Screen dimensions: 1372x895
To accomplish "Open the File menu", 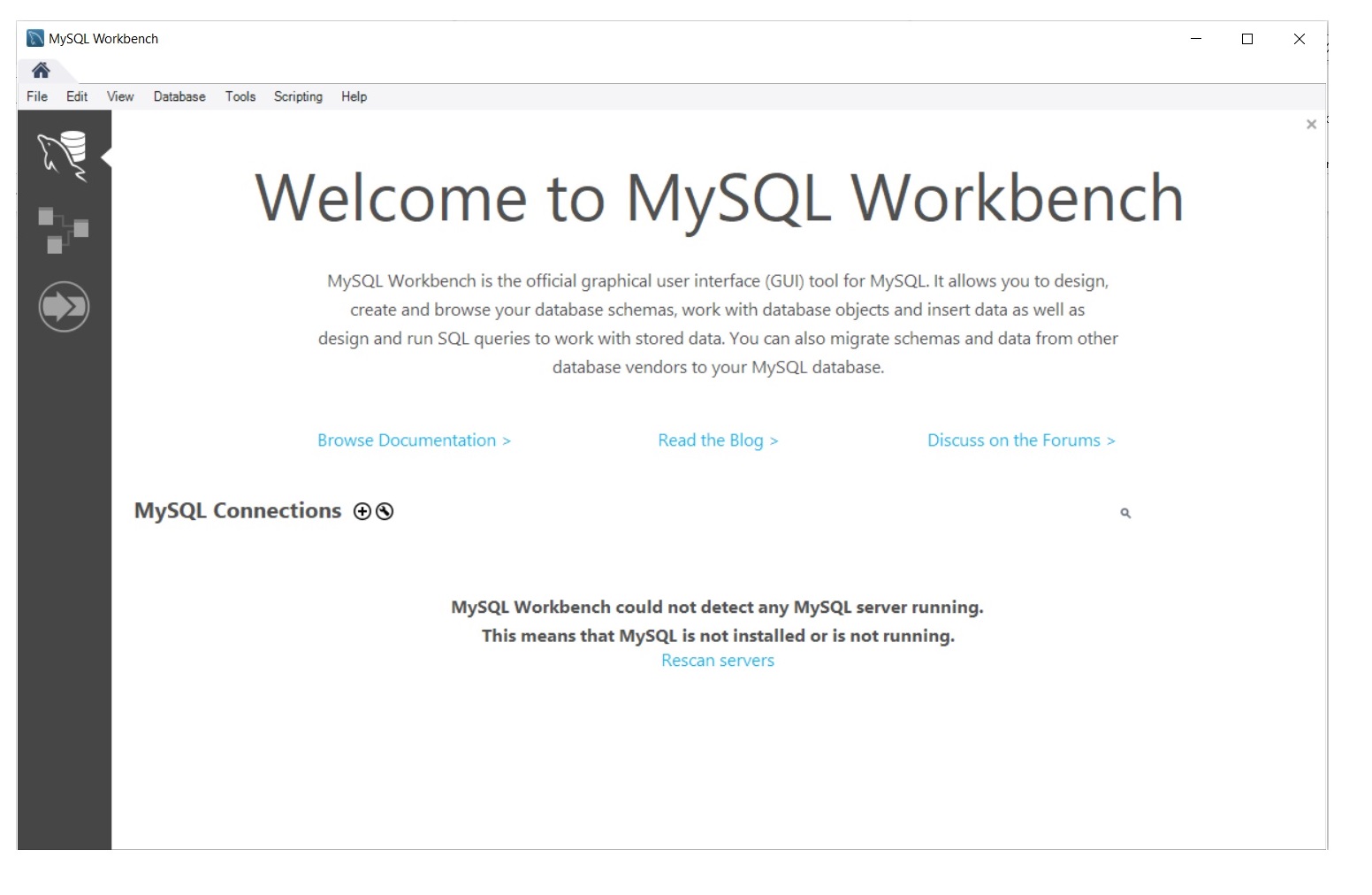I will (36, 96).
